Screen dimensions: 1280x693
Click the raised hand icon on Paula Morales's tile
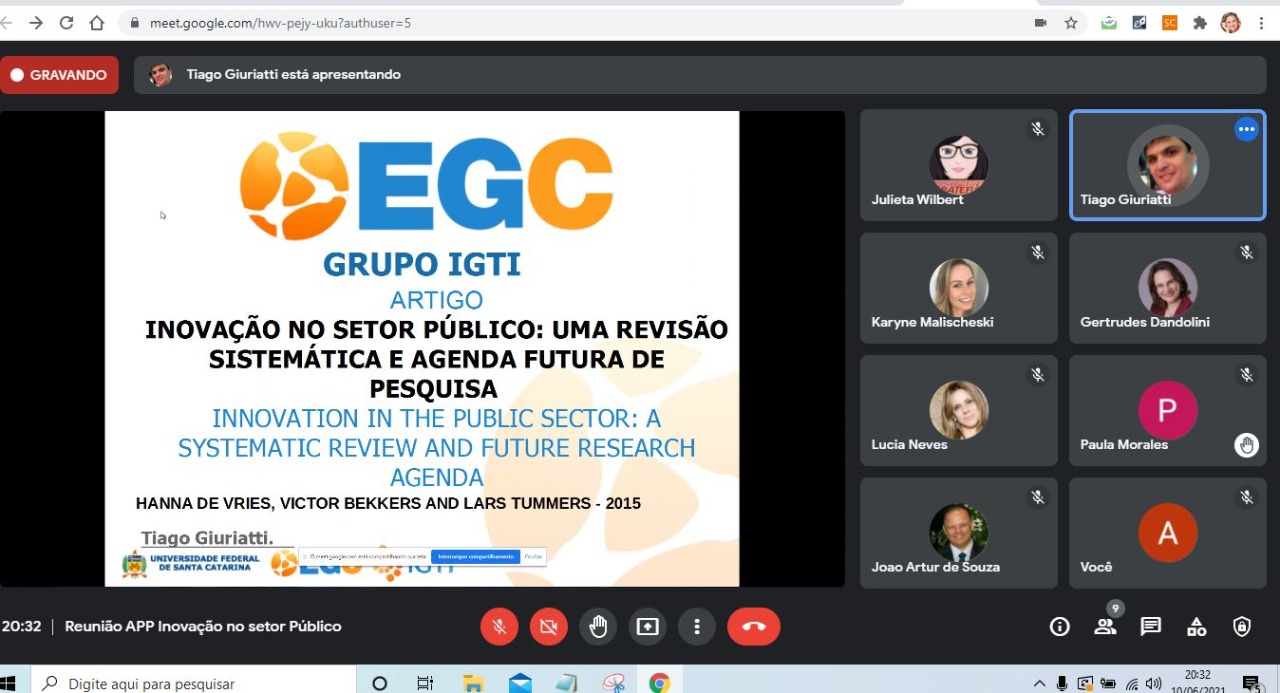(1246, 445)
